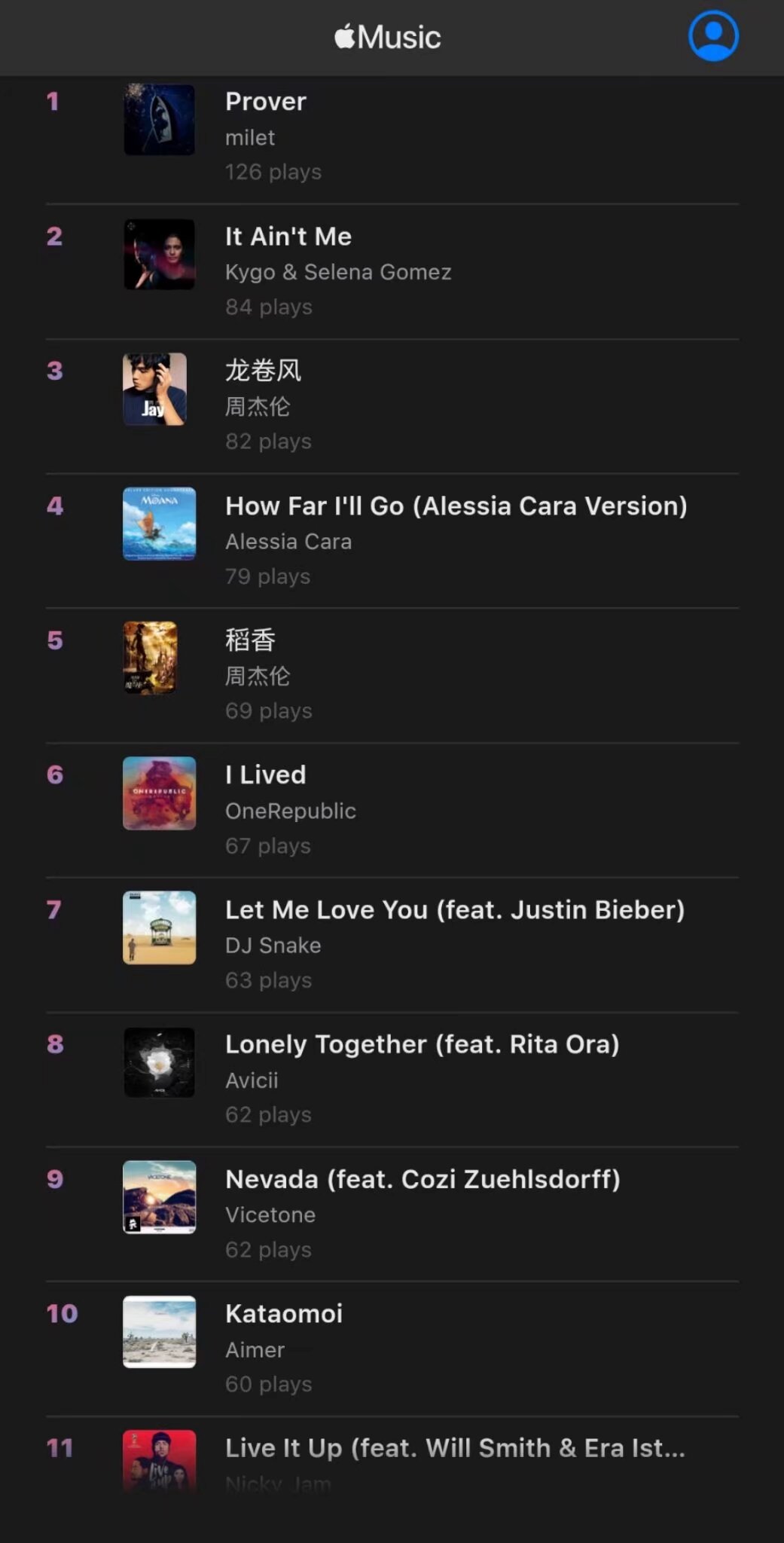784x1543 pixels.
Task: Open the account profile icon
Action: coord(712,36)
